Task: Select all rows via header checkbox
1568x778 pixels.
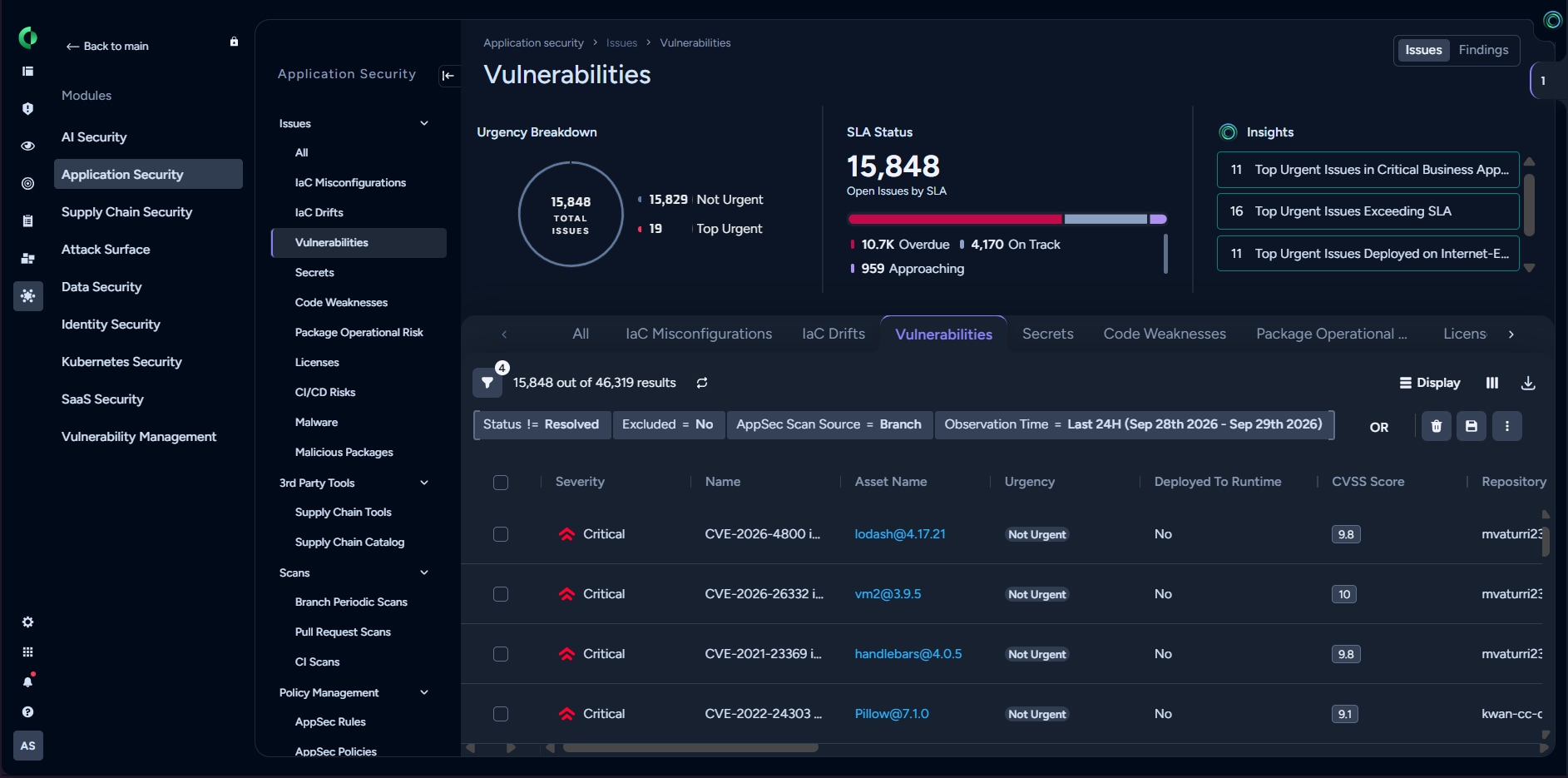Action: 501,483
